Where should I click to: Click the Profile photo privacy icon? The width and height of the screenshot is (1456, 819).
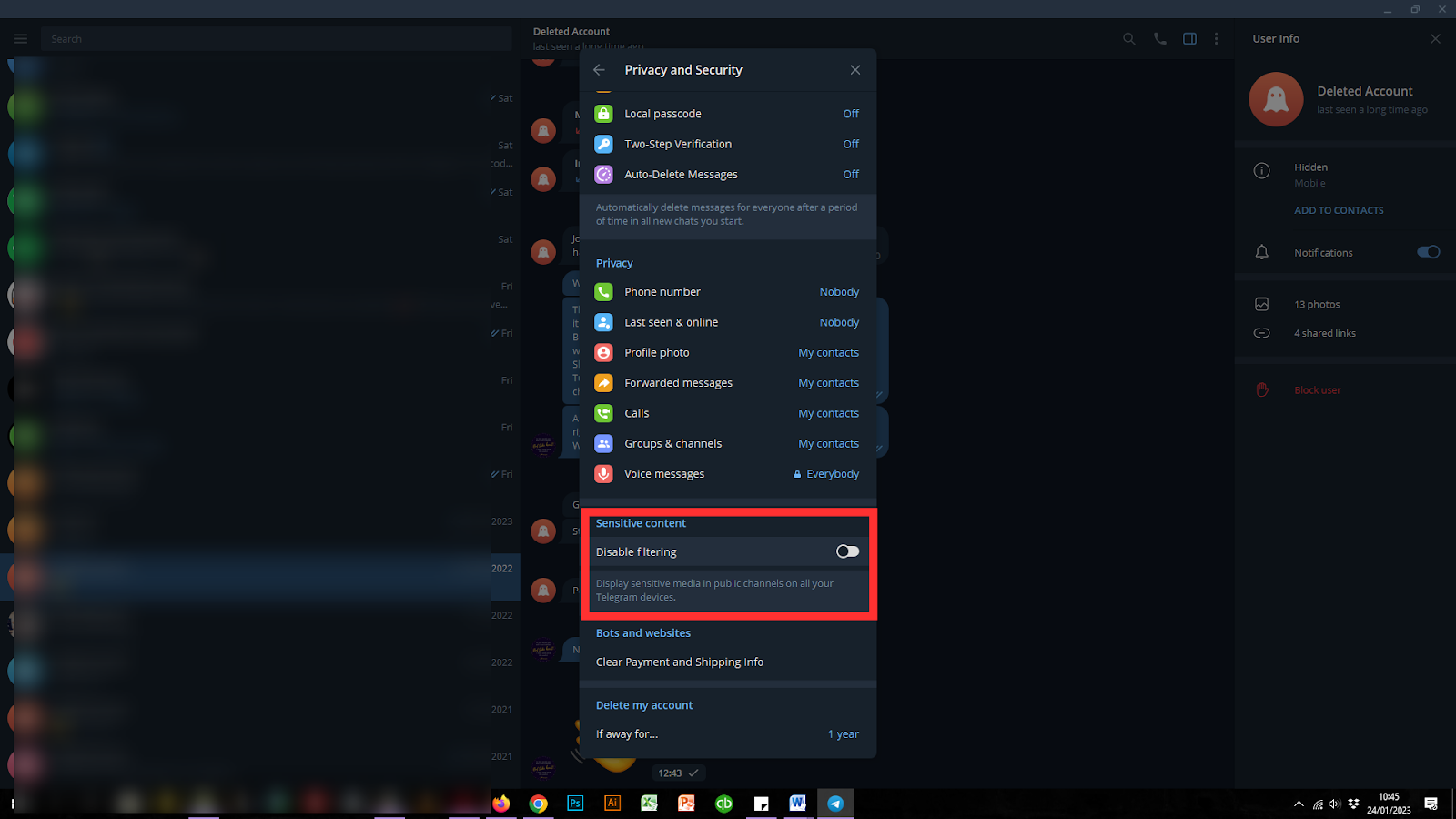click(x=603, y=352)
